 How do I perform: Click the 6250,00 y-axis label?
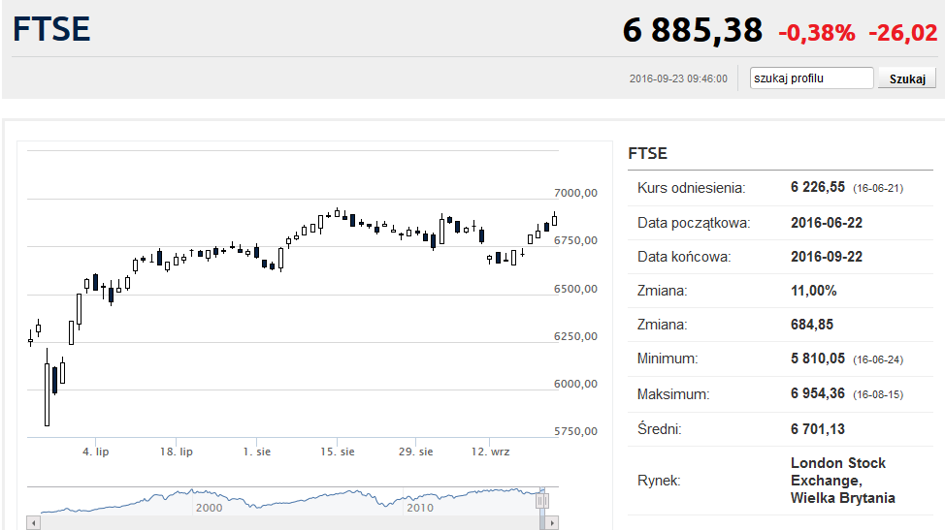coord(576,336)
